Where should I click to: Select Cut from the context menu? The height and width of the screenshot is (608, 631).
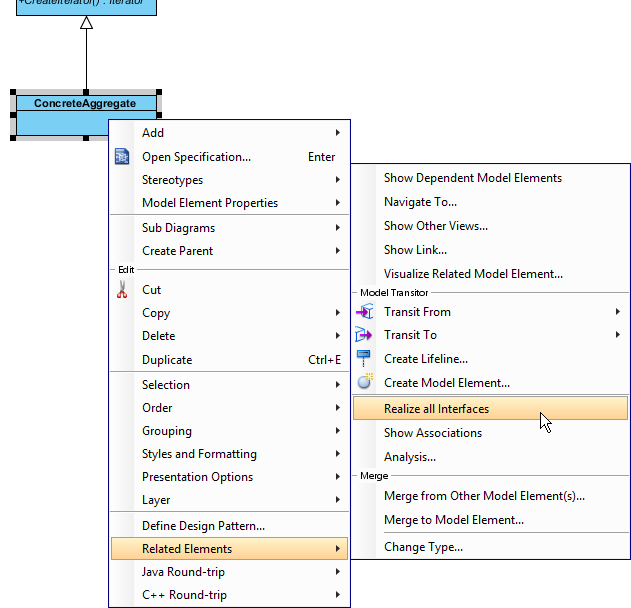(229, 290)
